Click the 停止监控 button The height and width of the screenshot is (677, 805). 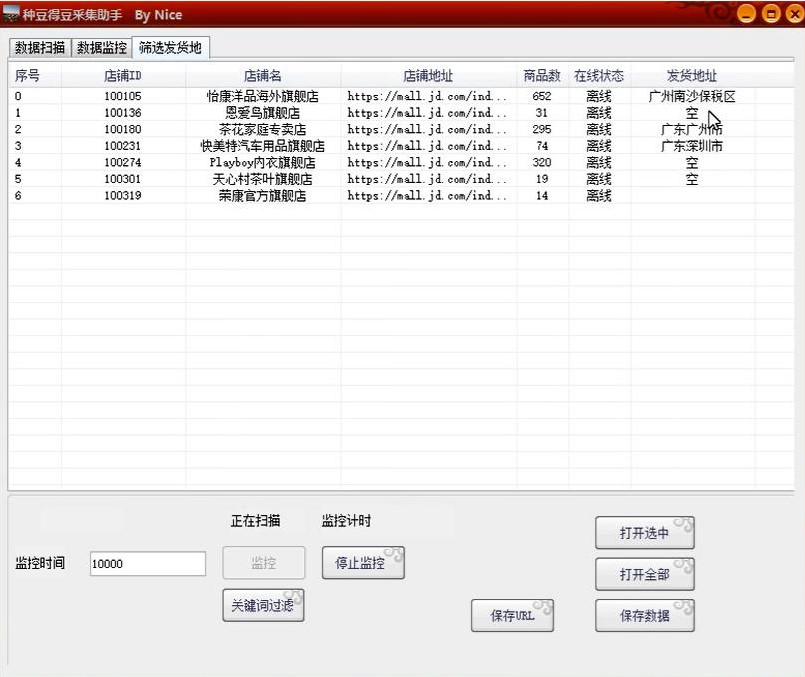point(362,562)
